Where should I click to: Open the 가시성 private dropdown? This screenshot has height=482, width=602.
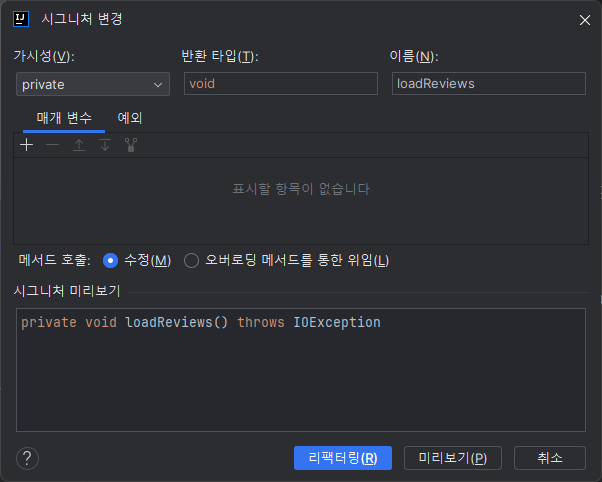93,84
